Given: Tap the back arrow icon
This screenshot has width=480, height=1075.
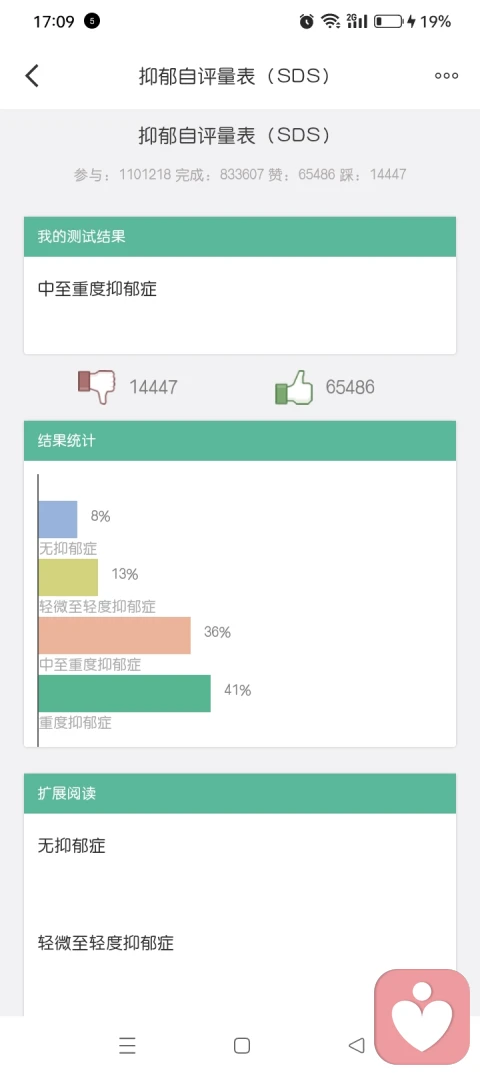Looking at the screenshot, I should [32, 76].
